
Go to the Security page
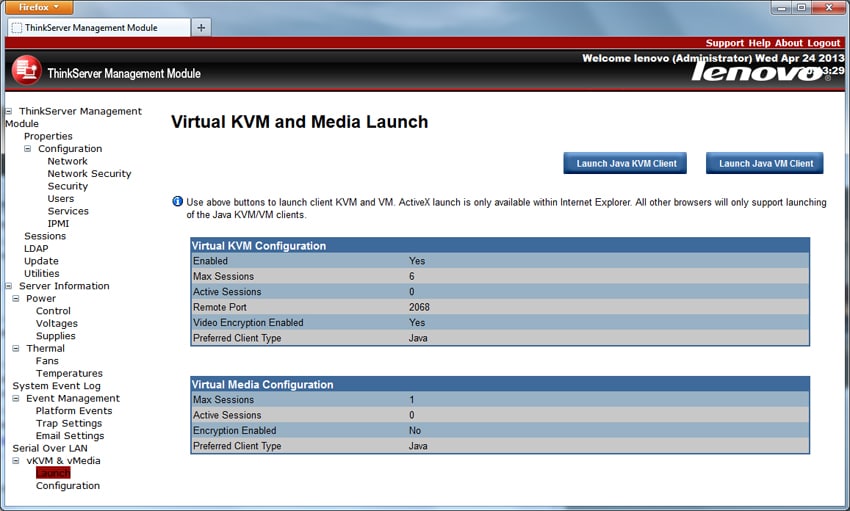click(68, 186)
